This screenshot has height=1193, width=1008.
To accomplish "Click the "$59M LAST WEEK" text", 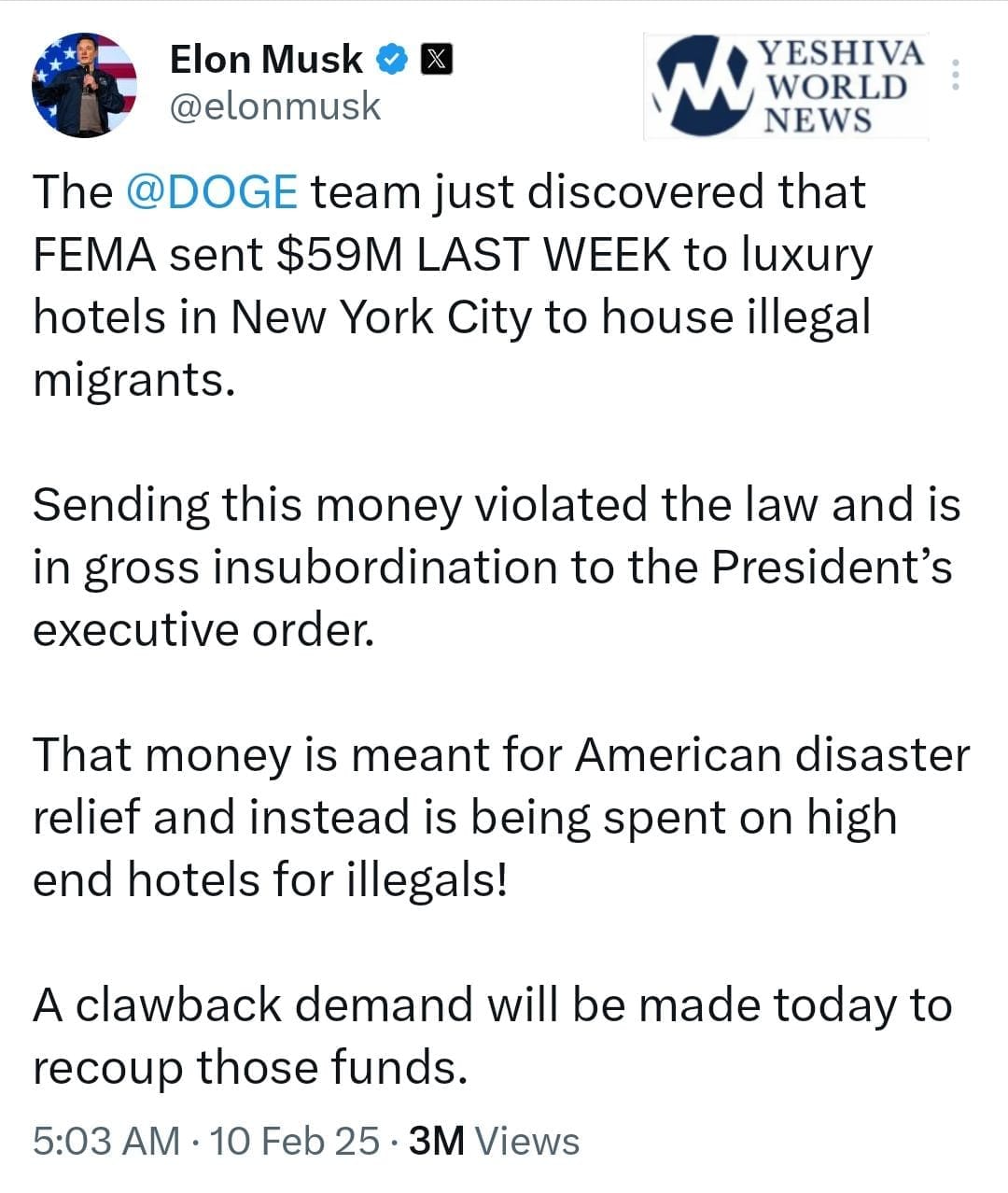I will 472,254.
